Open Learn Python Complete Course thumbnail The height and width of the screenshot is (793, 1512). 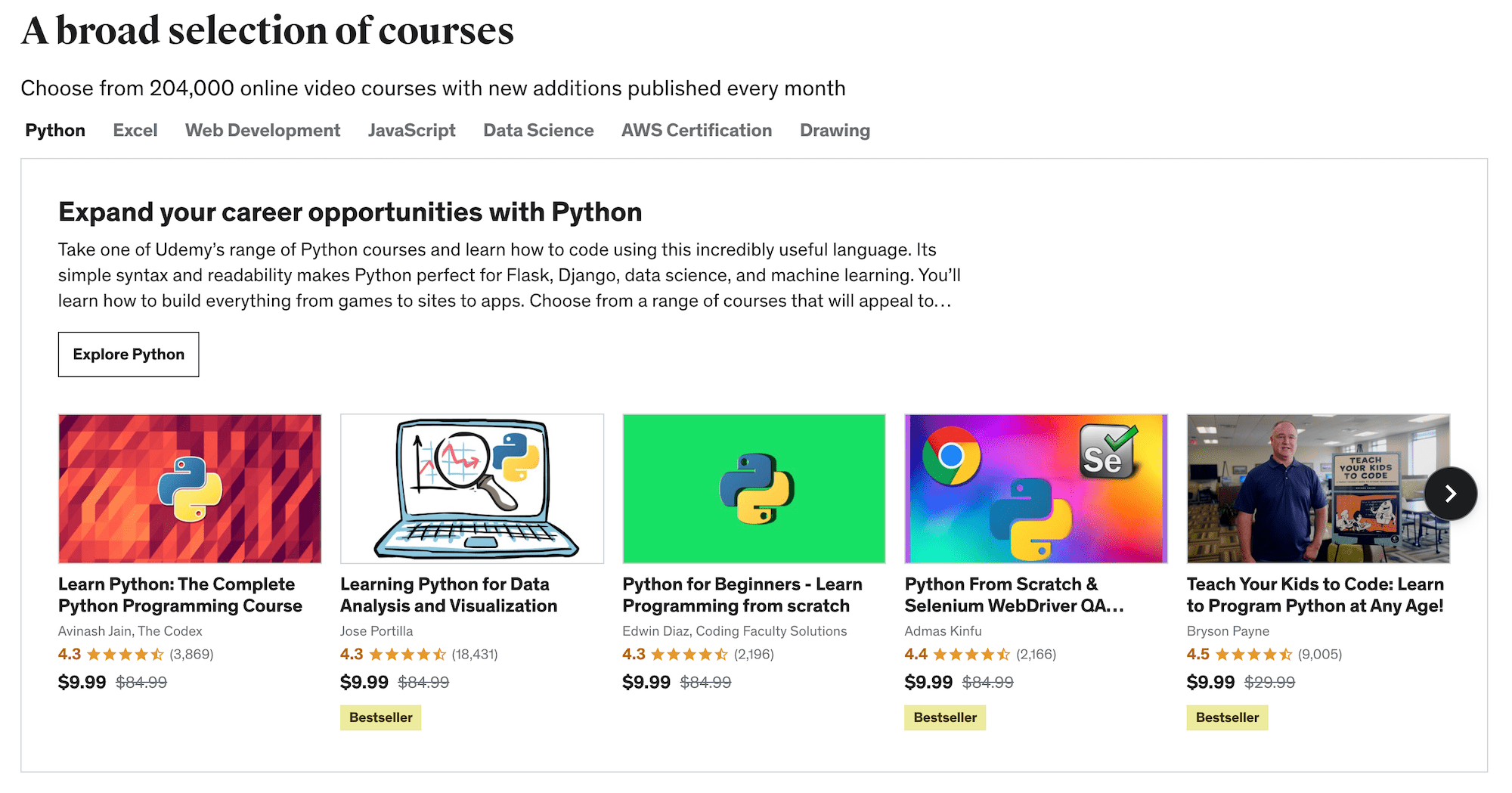coord(190,488)
